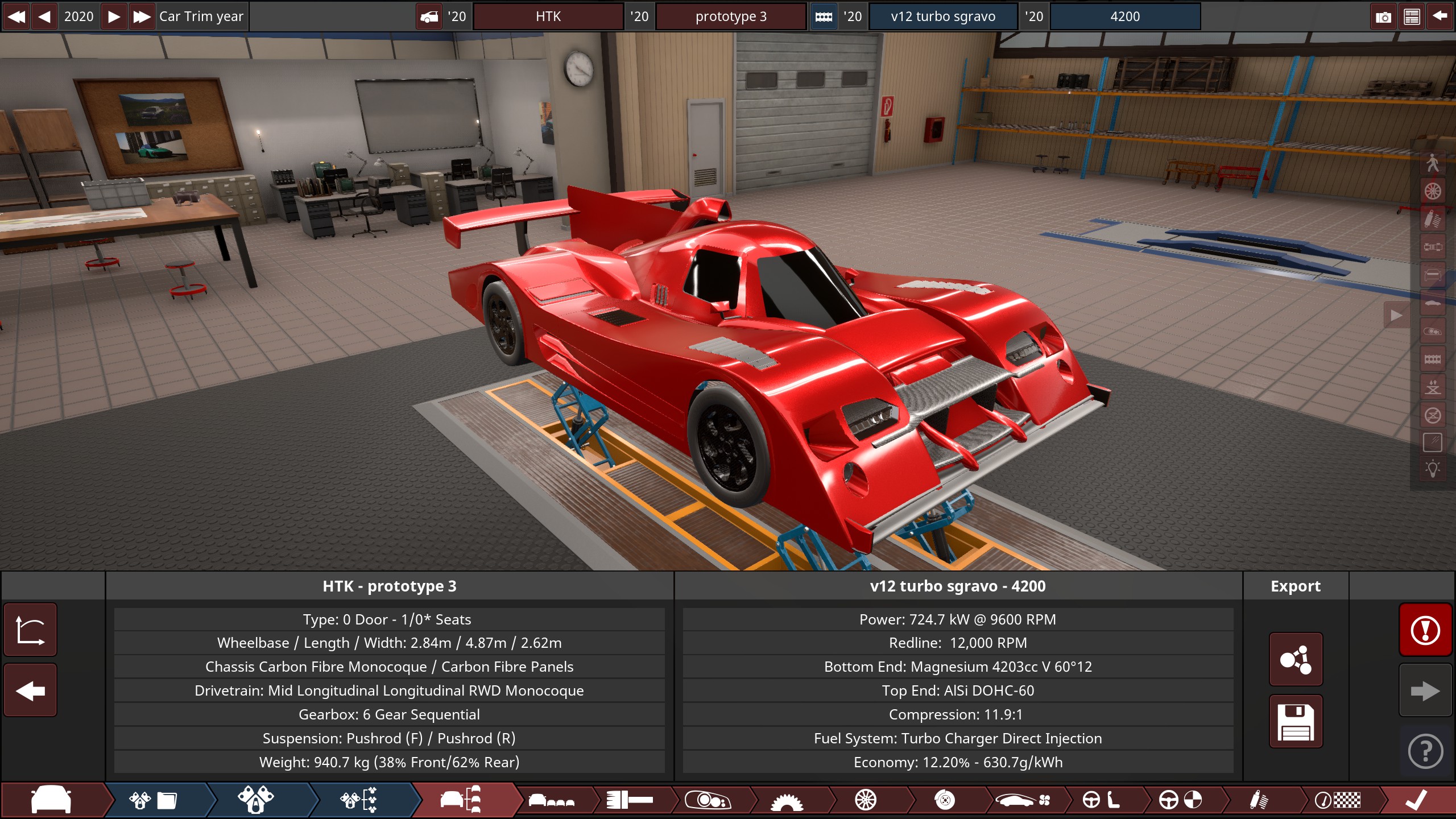Open the aerodynamics car-and-fan tab
The image size is (1456, 819).
[1023, 800]
